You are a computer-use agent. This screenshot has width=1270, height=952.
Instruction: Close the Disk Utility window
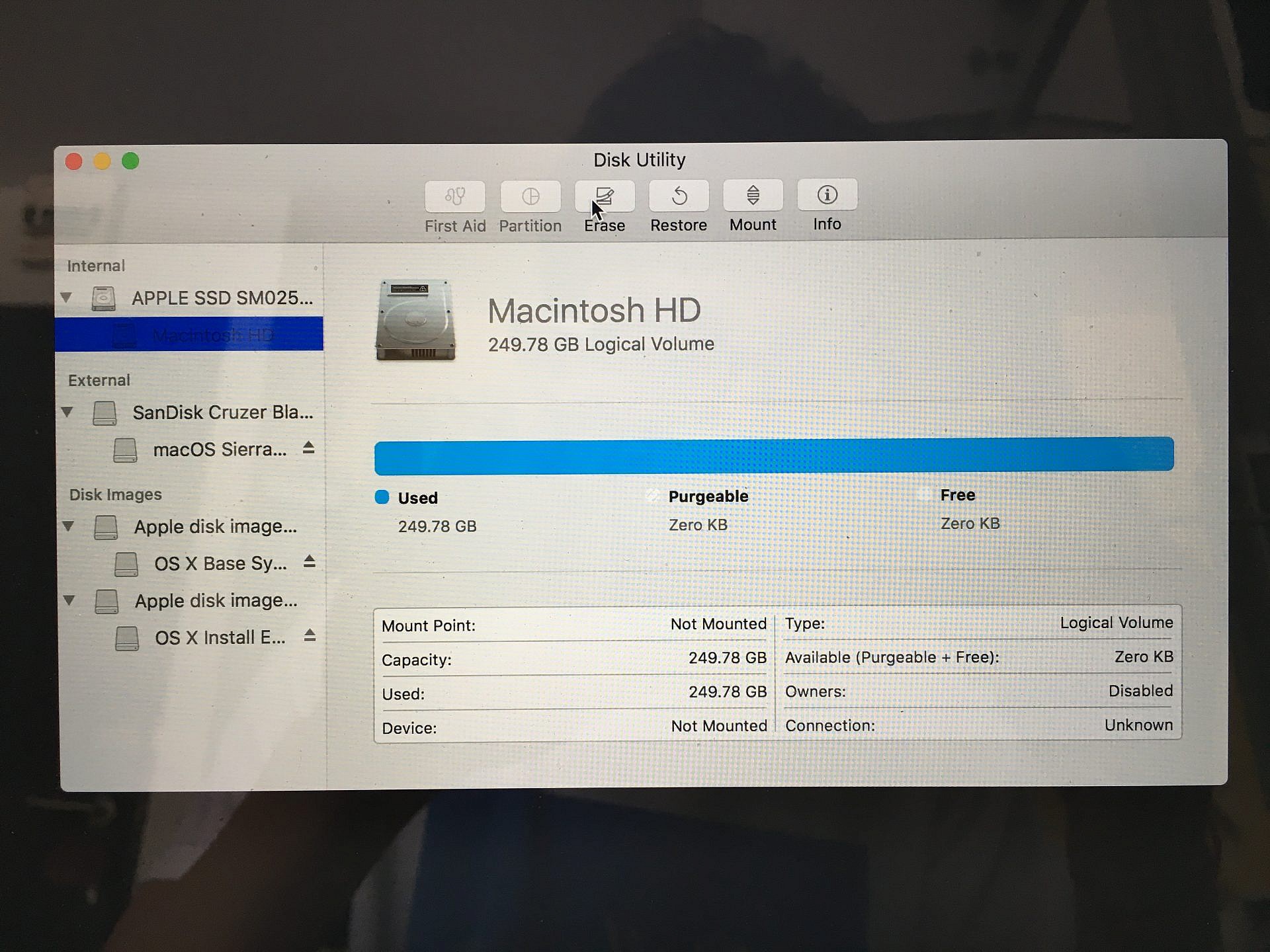pos(74,161)
